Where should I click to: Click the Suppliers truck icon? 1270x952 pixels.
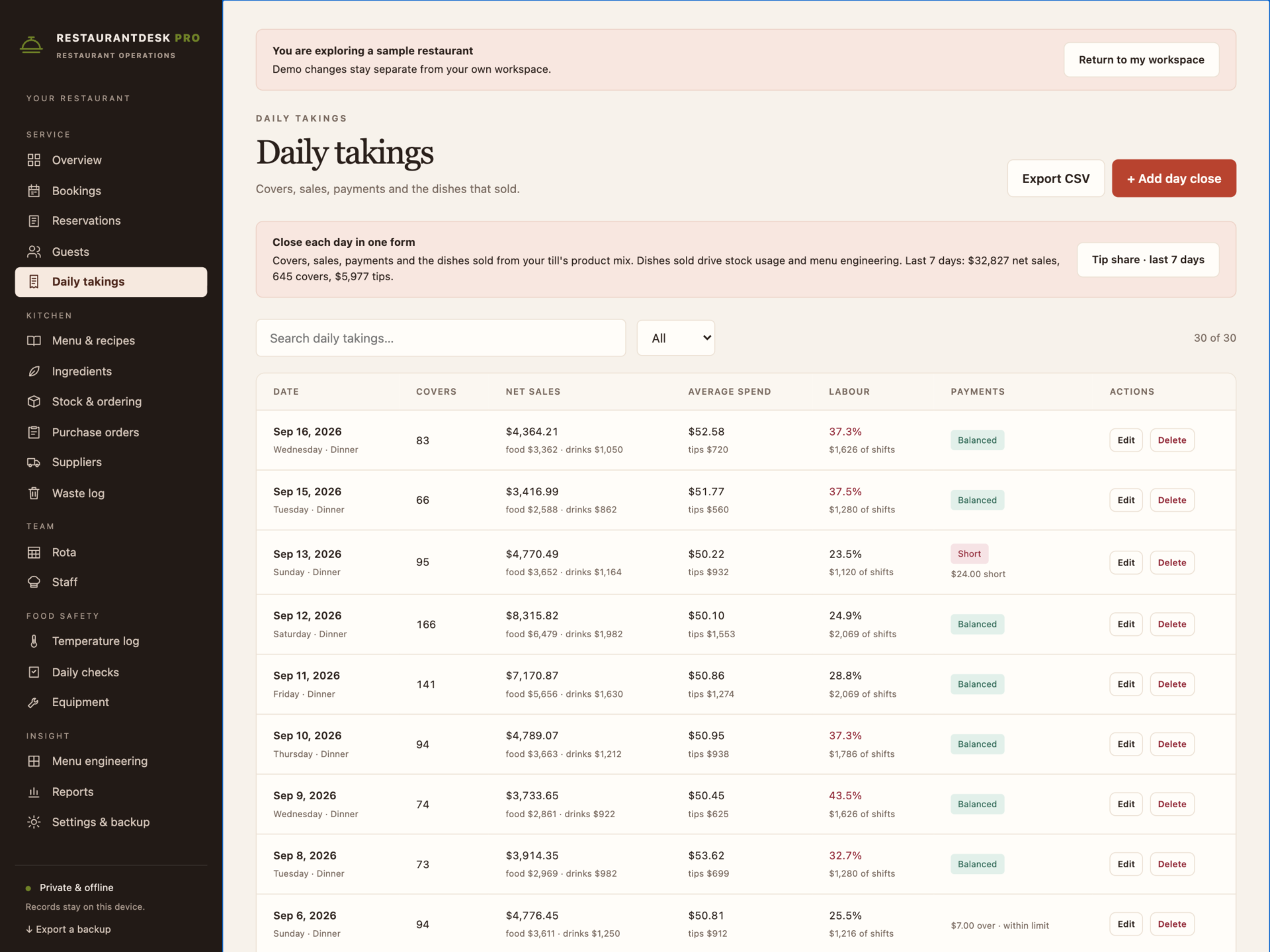34,462
